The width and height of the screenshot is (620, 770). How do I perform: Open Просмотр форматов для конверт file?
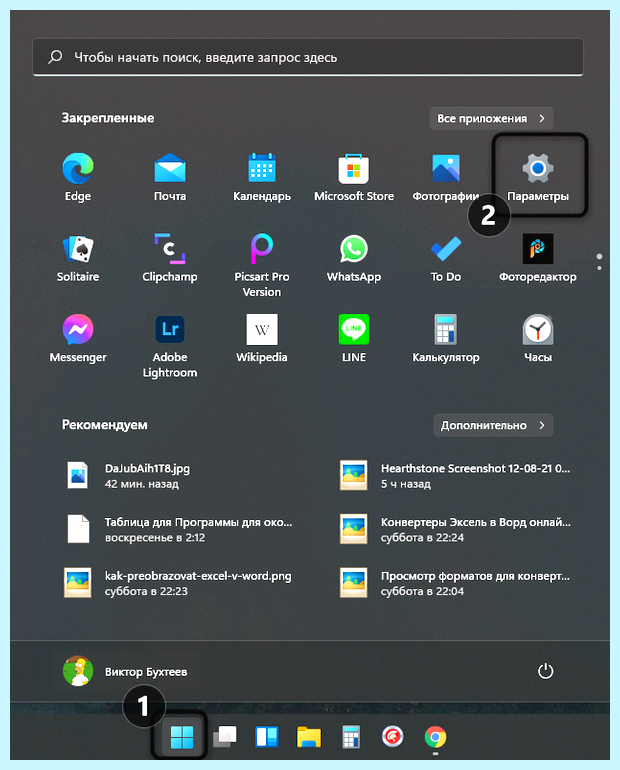[x=455, y=583]
